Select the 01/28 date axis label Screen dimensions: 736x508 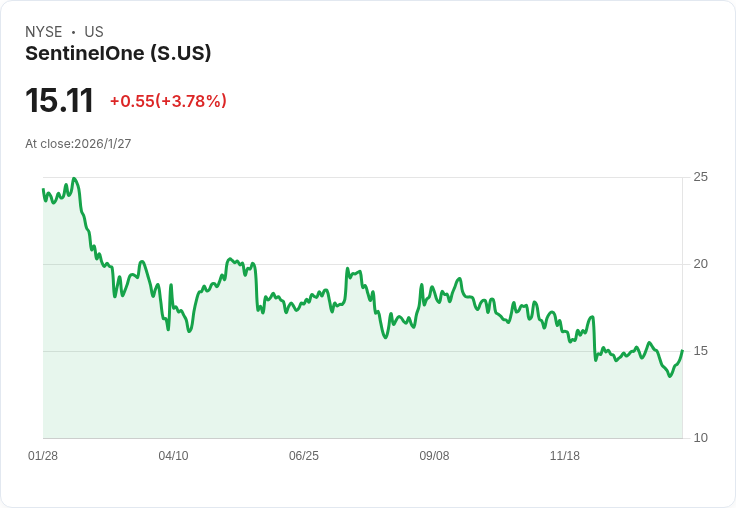(43, 456)
